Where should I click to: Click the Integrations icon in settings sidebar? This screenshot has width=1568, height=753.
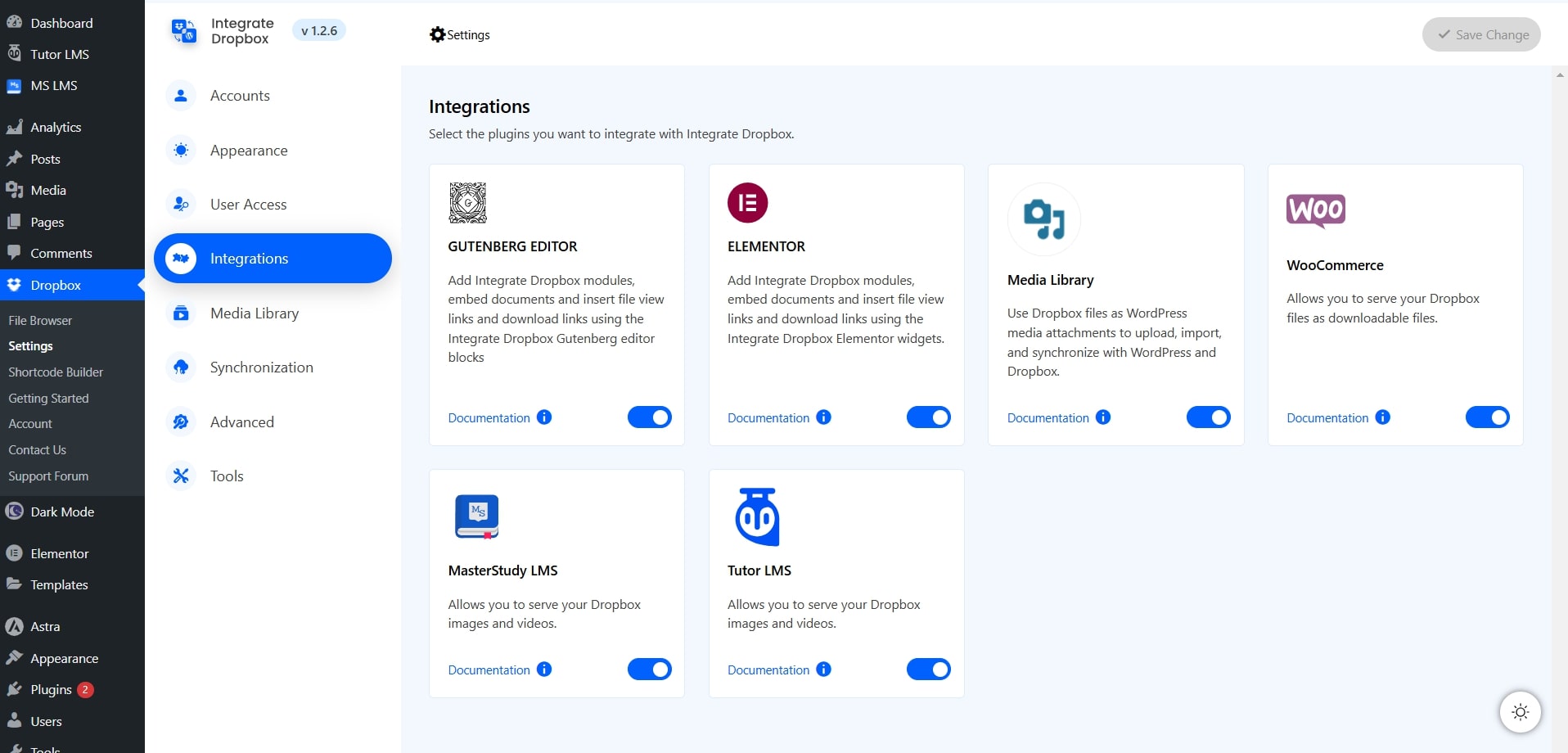[x=181, y=259]
